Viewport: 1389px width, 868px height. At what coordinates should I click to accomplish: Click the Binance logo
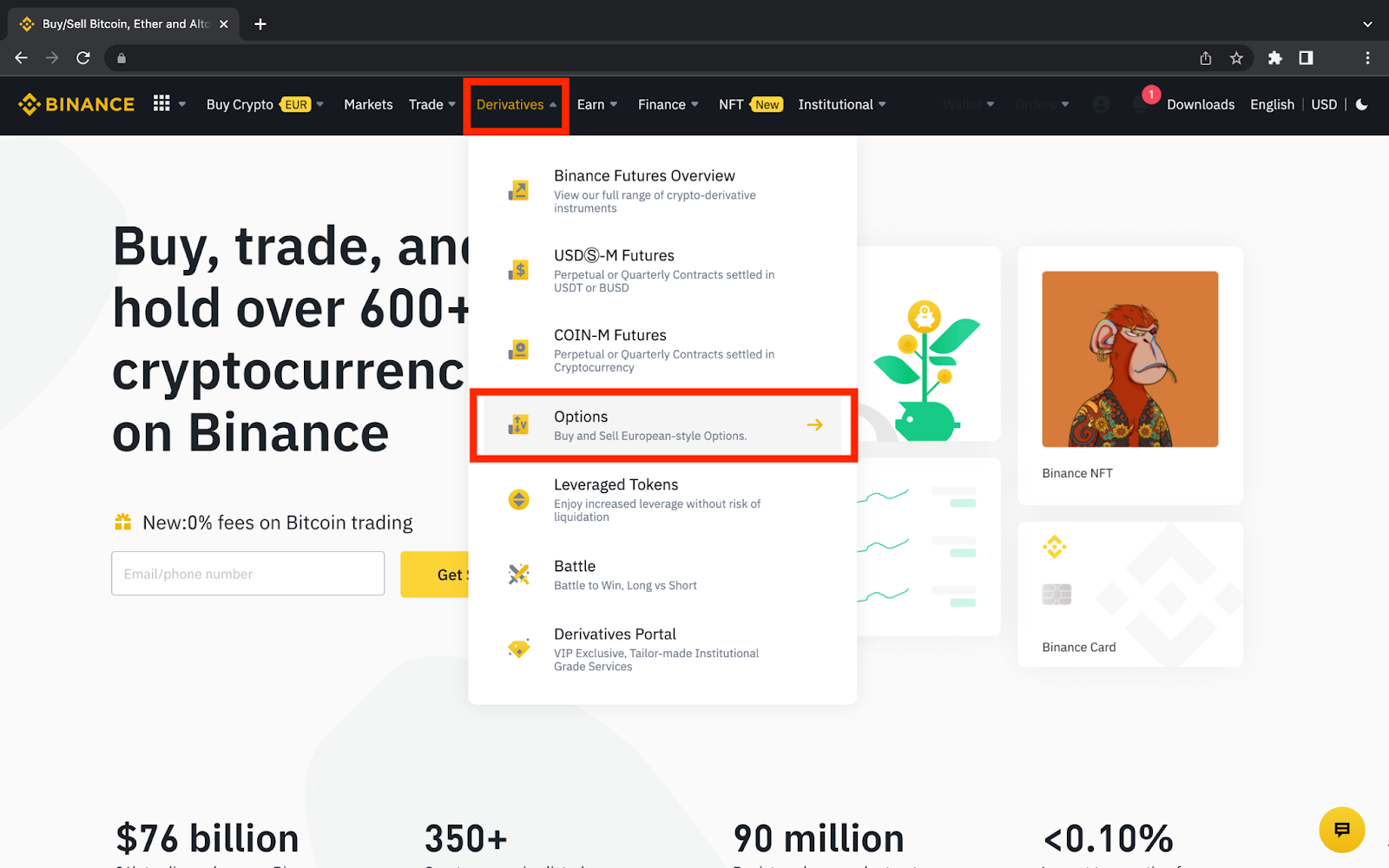click(76, 104)
